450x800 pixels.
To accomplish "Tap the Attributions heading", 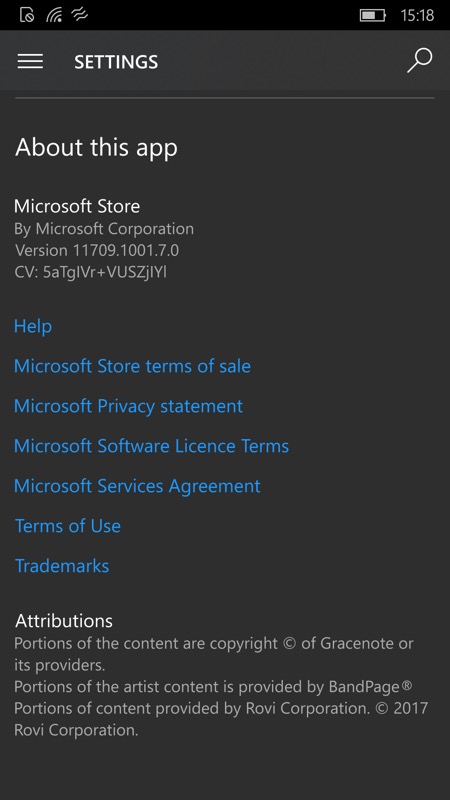I will point(64,620).
